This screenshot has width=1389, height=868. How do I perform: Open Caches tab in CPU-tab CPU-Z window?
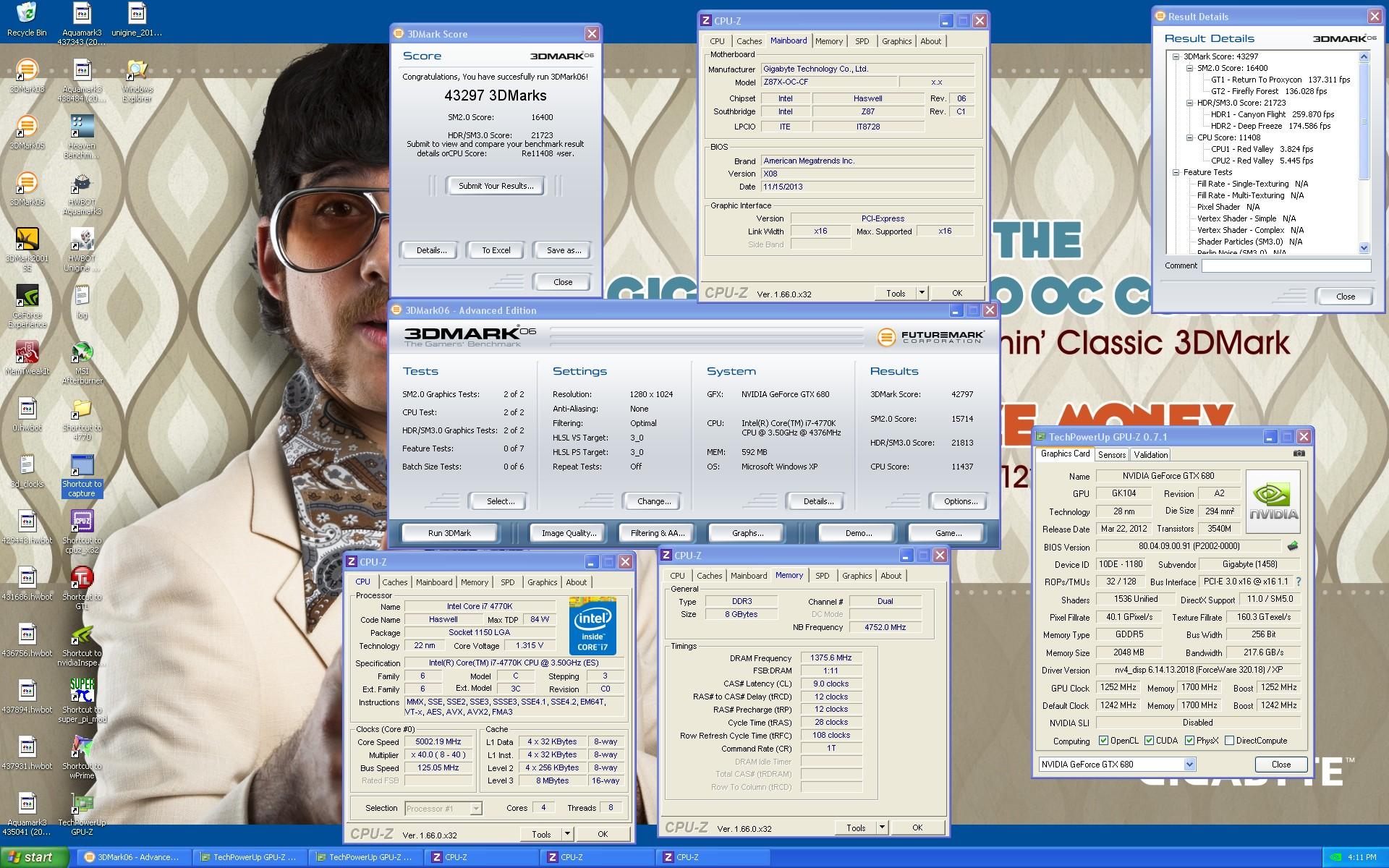(x=395, y=582)
